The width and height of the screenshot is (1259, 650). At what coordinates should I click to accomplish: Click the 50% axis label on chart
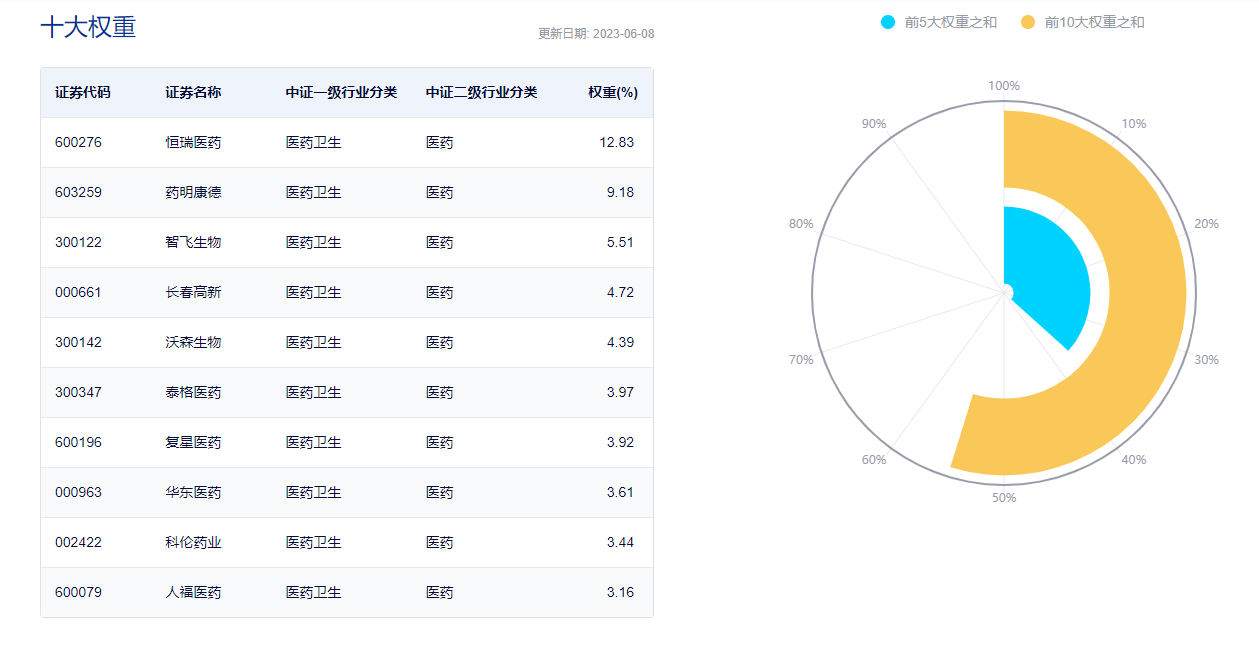tap(1004, 498)
